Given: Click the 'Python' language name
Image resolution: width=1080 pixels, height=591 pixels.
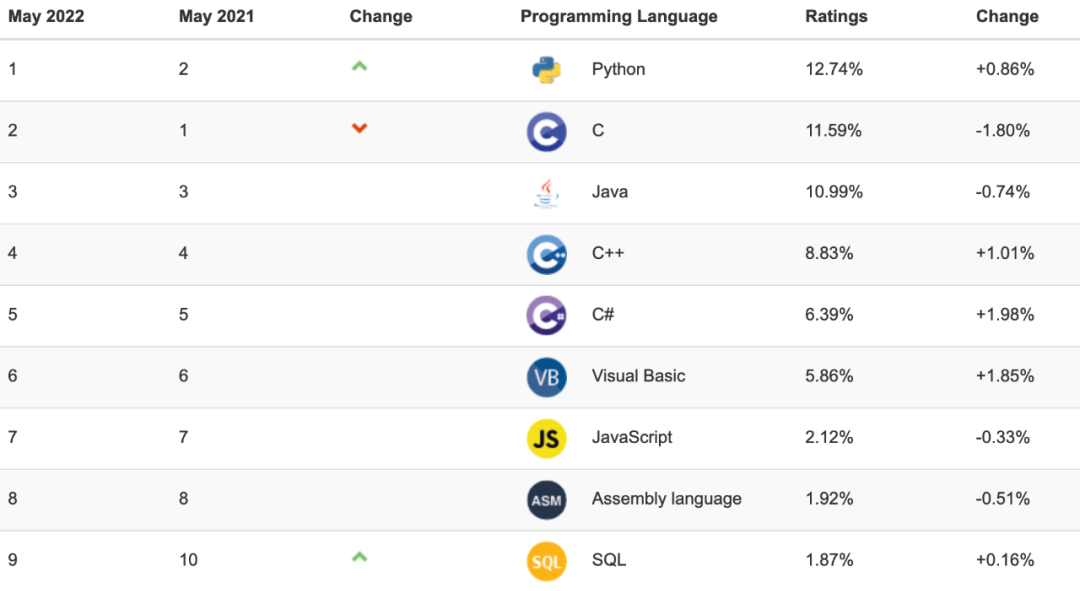Looking at the screenshot, I should point(619,69).
